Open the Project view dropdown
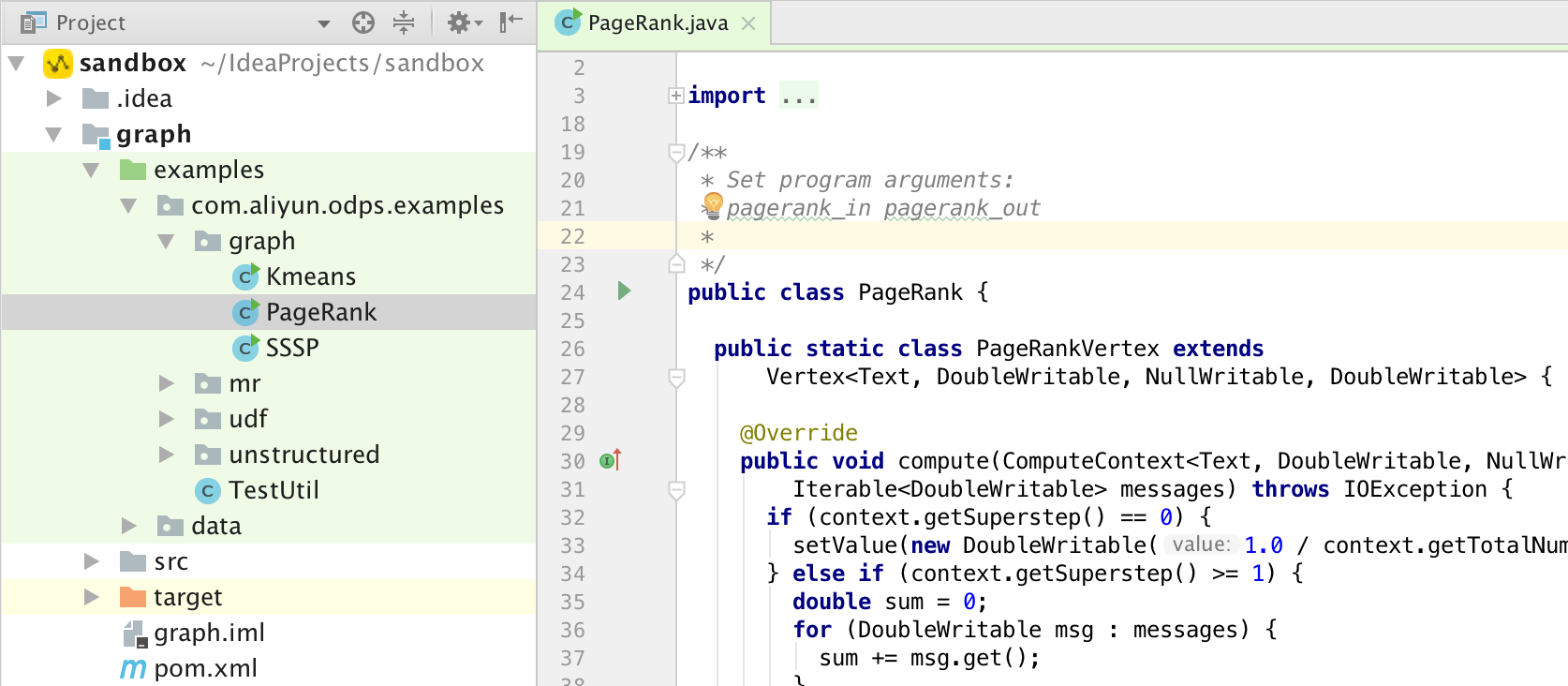This screenshot has height=686, width=1568. pos(324,23)
